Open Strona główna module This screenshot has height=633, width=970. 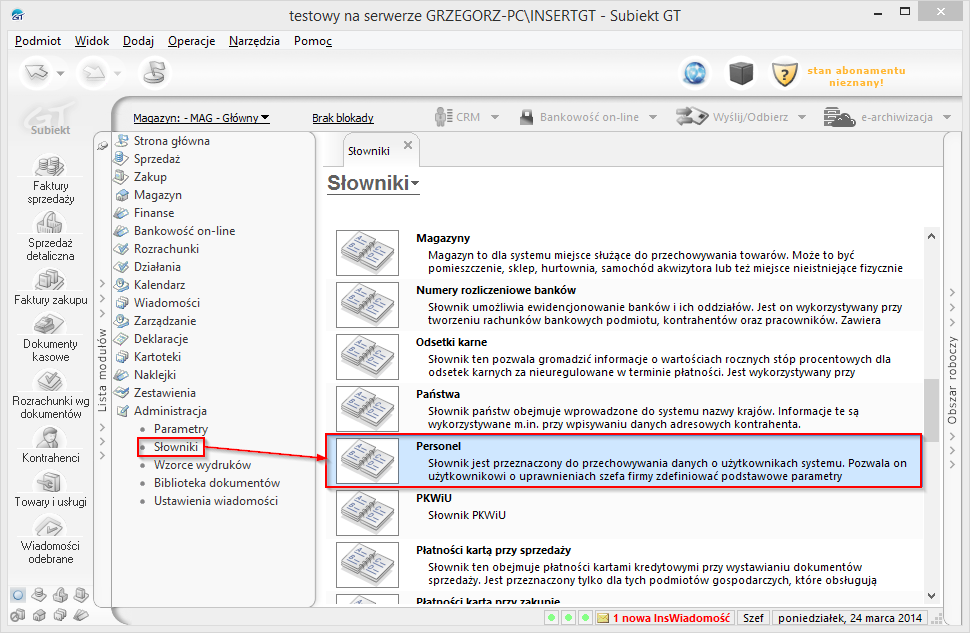(x=171, y=141)
